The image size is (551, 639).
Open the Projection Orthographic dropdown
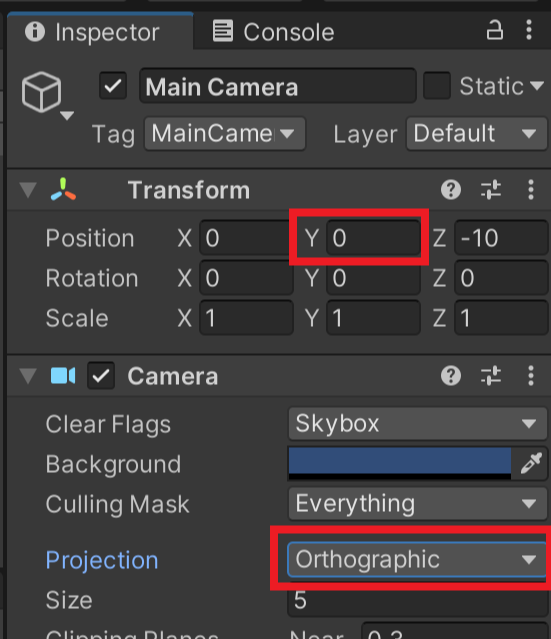(x=417, y=559)
